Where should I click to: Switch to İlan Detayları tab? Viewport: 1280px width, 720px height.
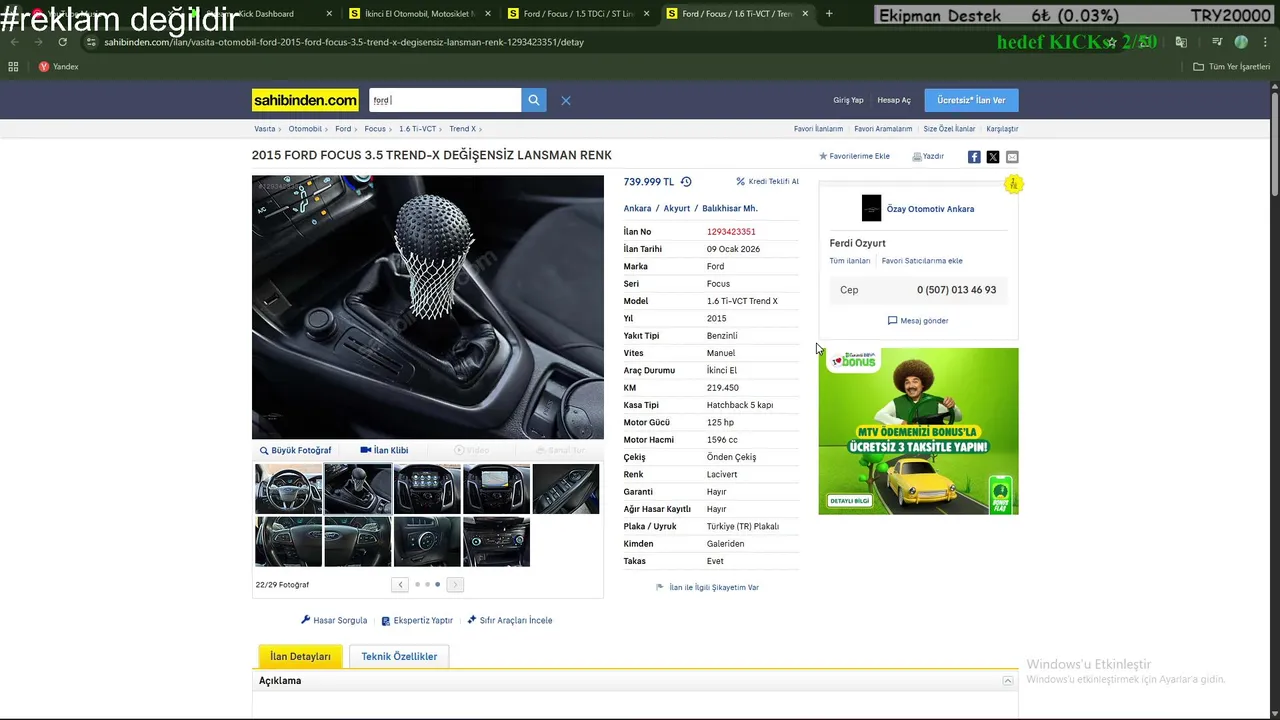(x=300, y=656)
